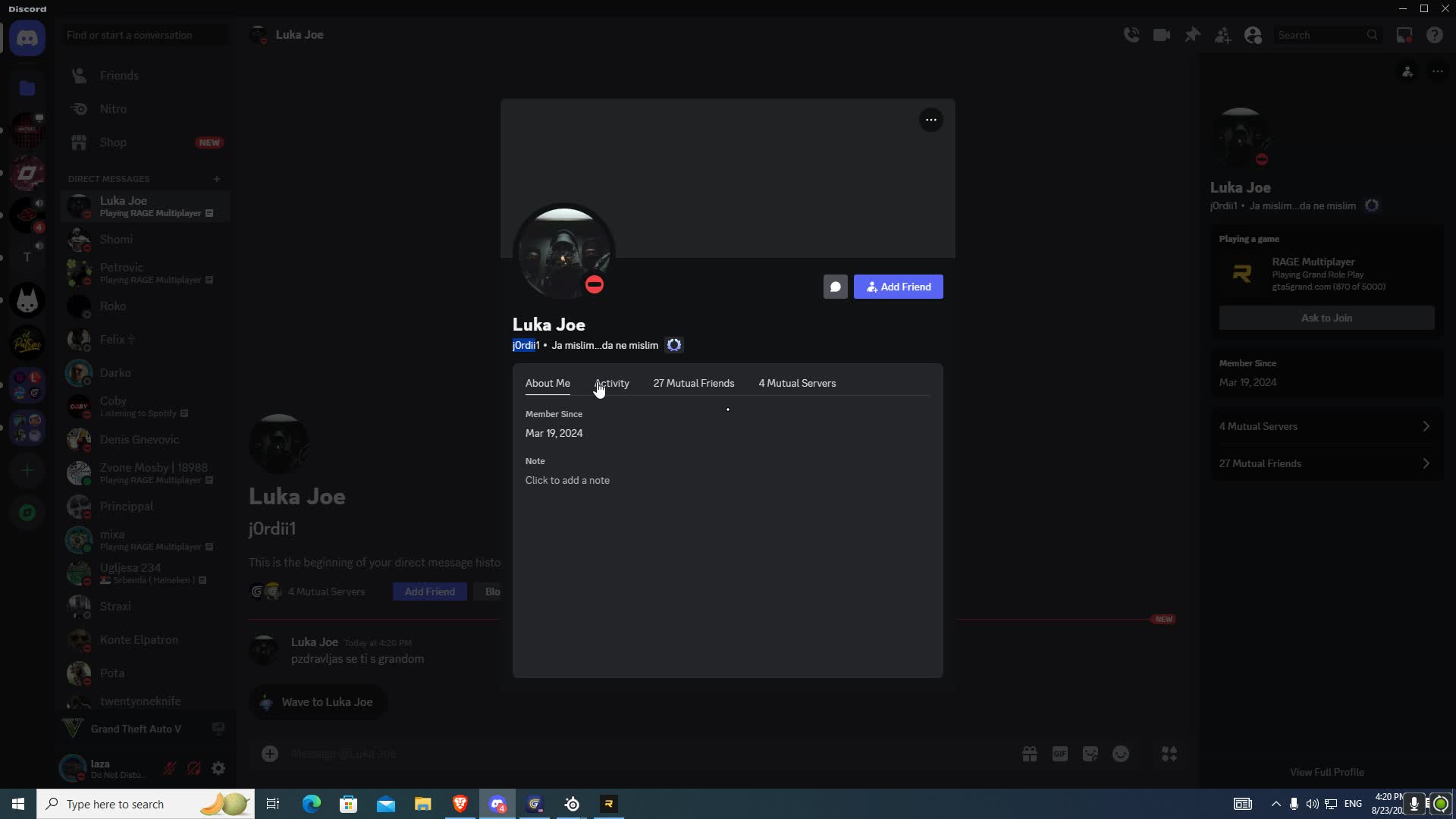
Task: Open the Nitro page
Action: point(146,109)
